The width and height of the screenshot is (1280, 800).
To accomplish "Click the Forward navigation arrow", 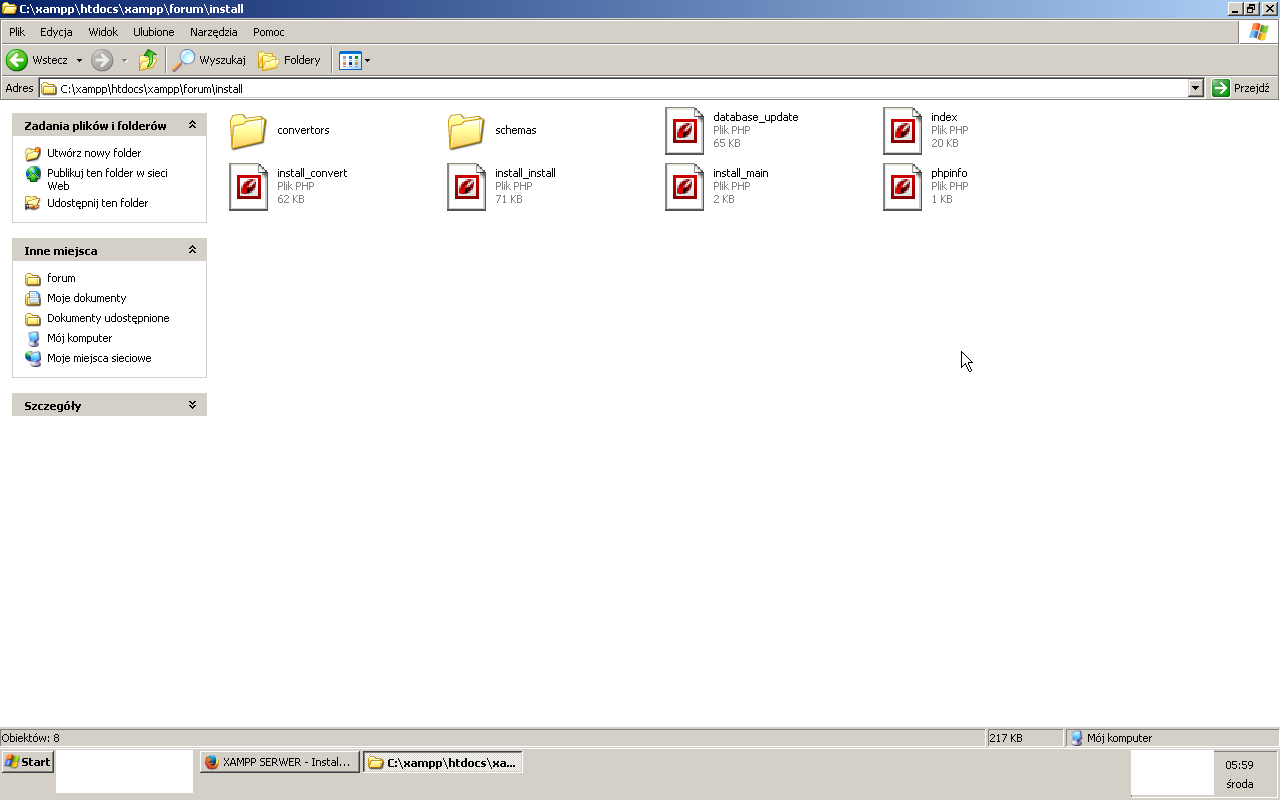I will [102, 60].
